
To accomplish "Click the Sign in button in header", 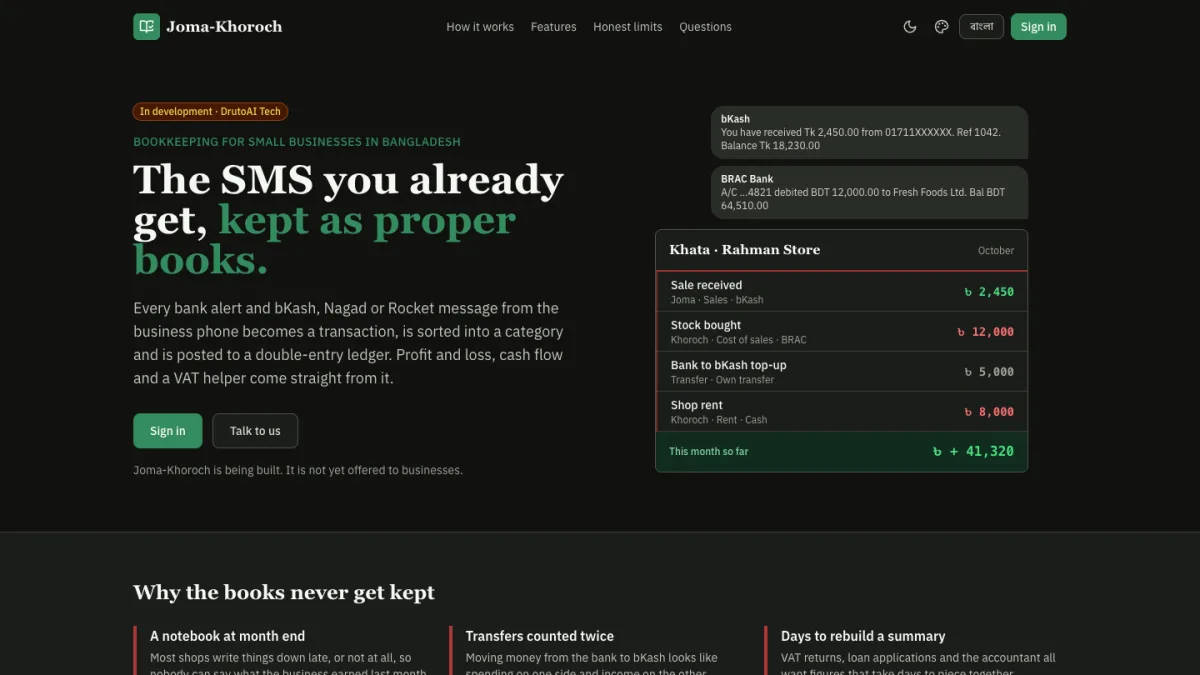I will [x=1038, y=27].
